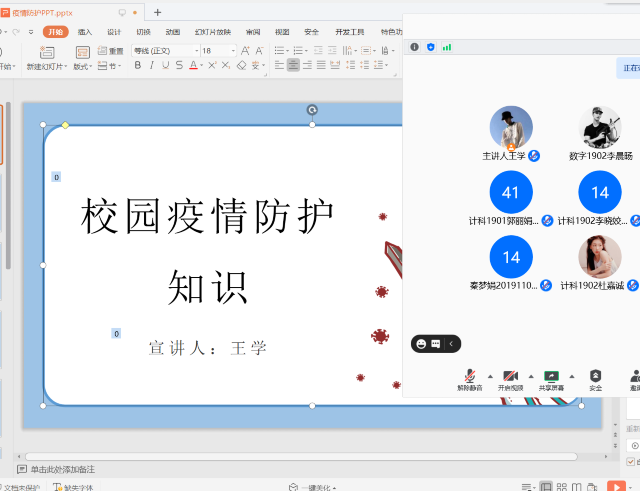Select participant 计科1902杜嘉诚 avatar
The height and width of the screenshot is (491, 640).
(600, 257)
